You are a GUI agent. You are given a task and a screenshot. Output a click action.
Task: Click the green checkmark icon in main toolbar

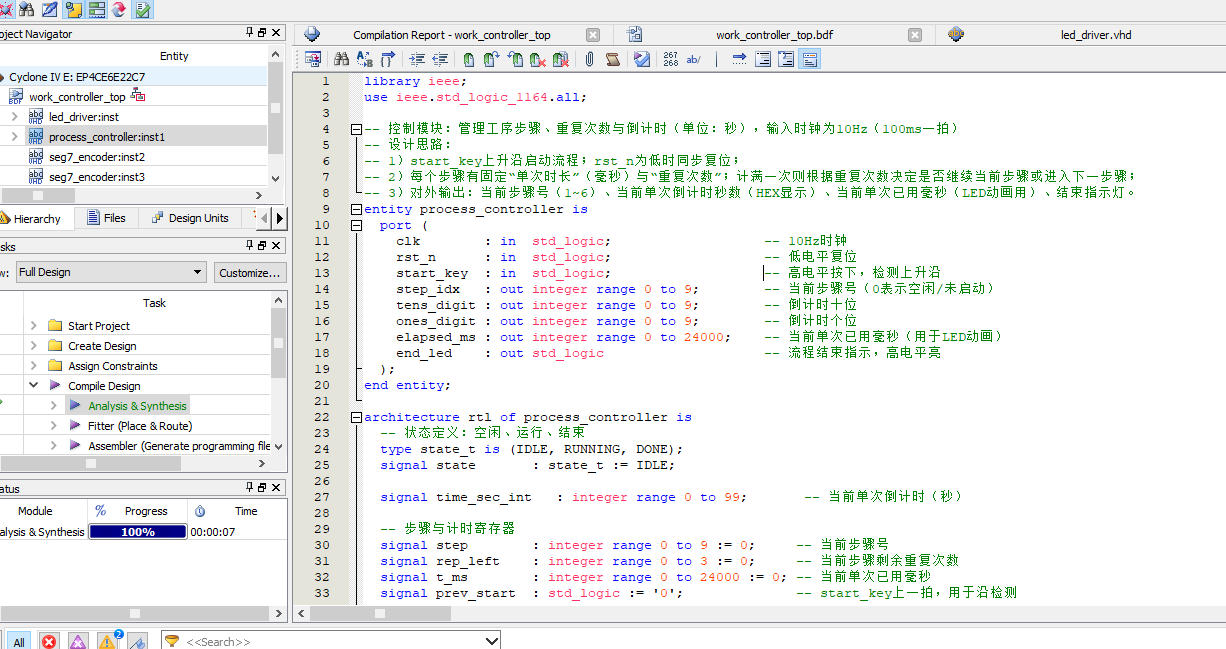[143, 10]
